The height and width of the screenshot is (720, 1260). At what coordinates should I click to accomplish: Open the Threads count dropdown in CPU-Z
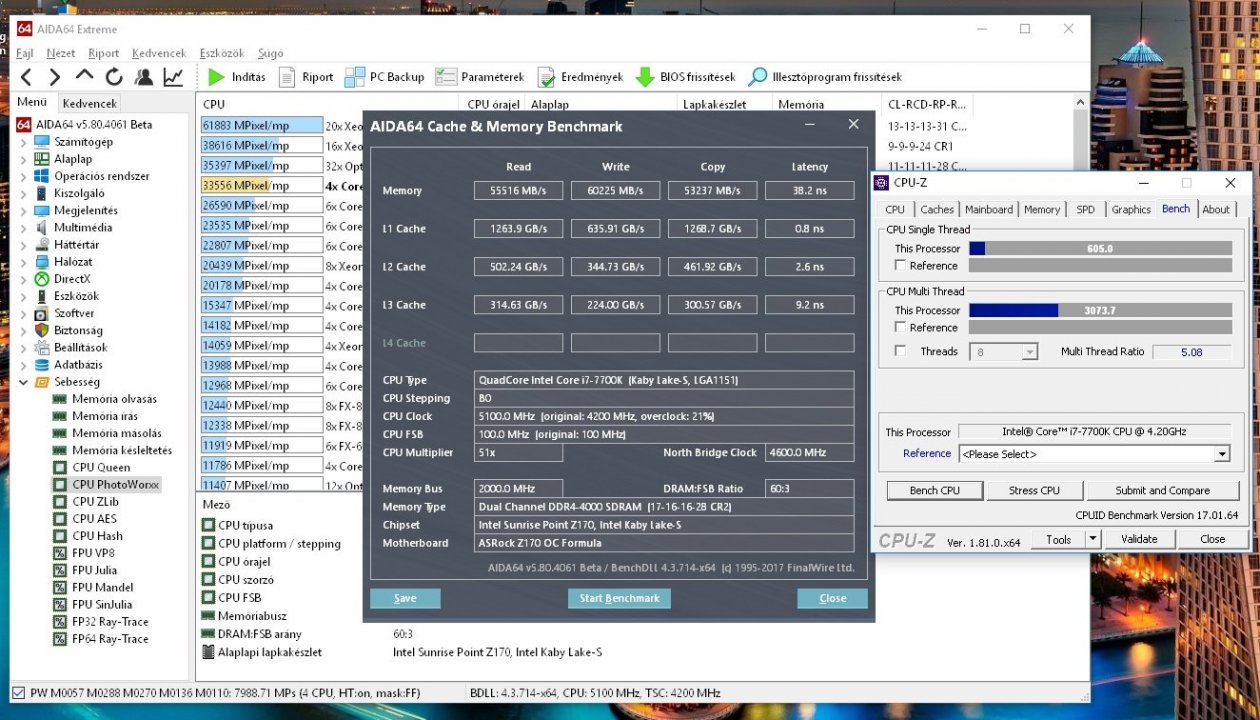[x=1030, y=352]
